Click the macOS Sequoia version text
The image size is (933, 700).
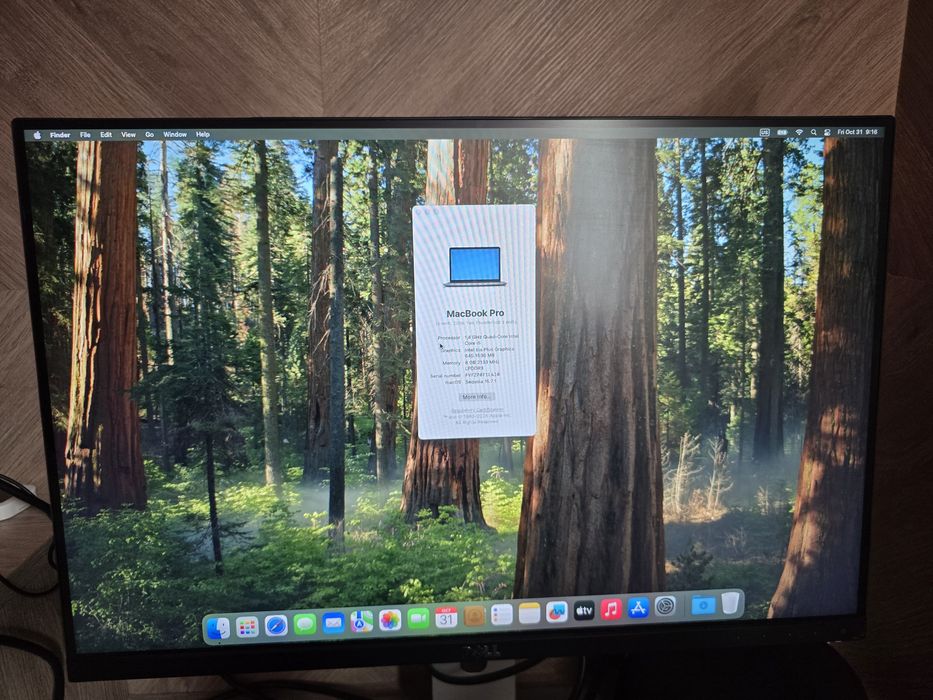point(480,382)
